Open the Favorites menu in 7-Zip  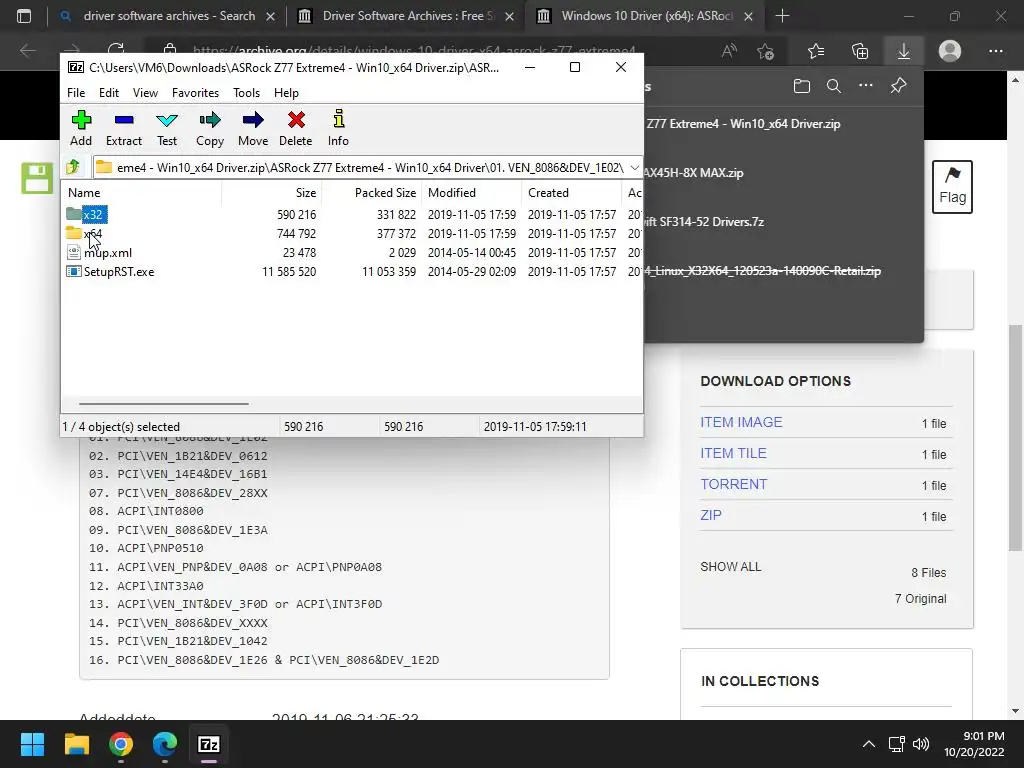pos(195,93)
